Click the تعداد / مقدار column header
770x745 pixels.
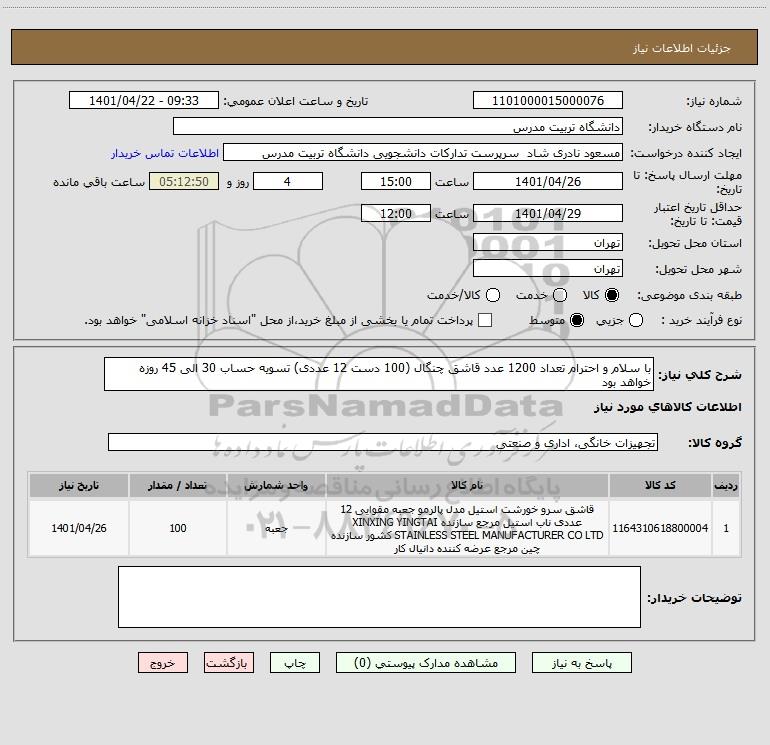point(178,485)
